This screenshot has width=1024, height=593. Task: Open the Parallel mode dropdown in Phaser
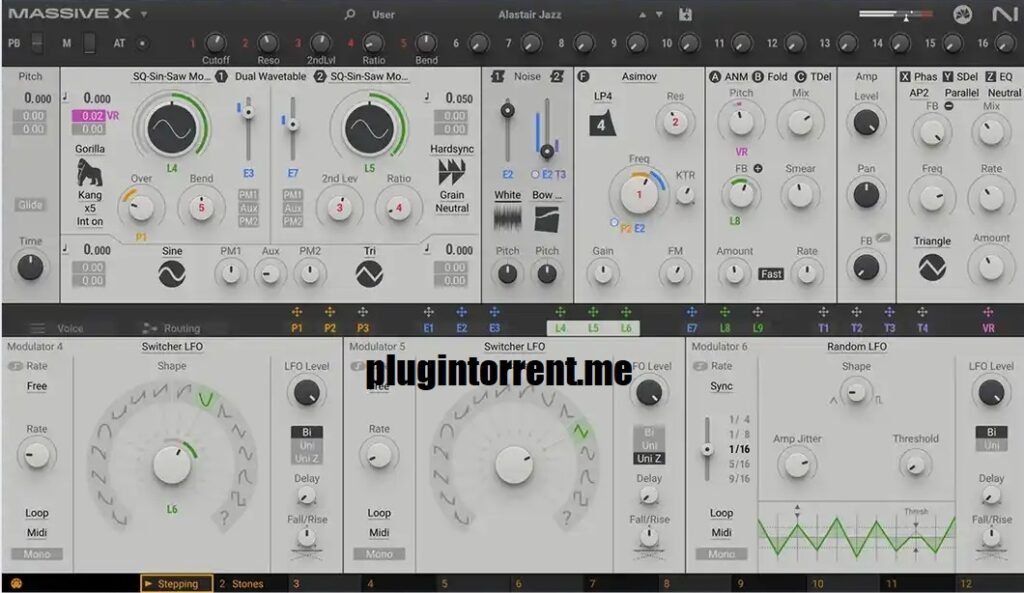pos(961,93)
